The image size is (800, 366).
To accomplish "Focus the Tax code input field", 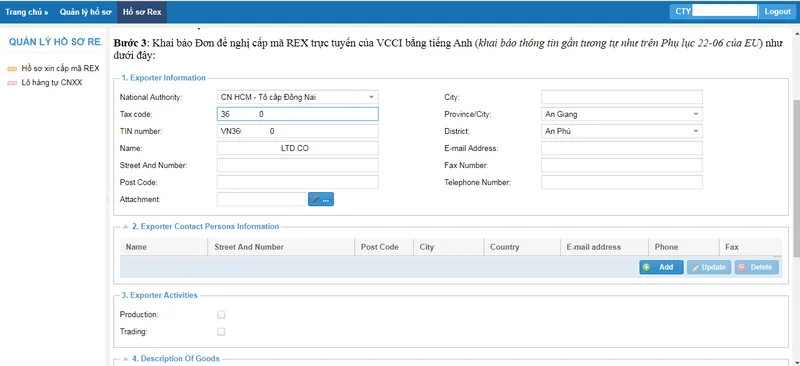I will pos(297,114).
